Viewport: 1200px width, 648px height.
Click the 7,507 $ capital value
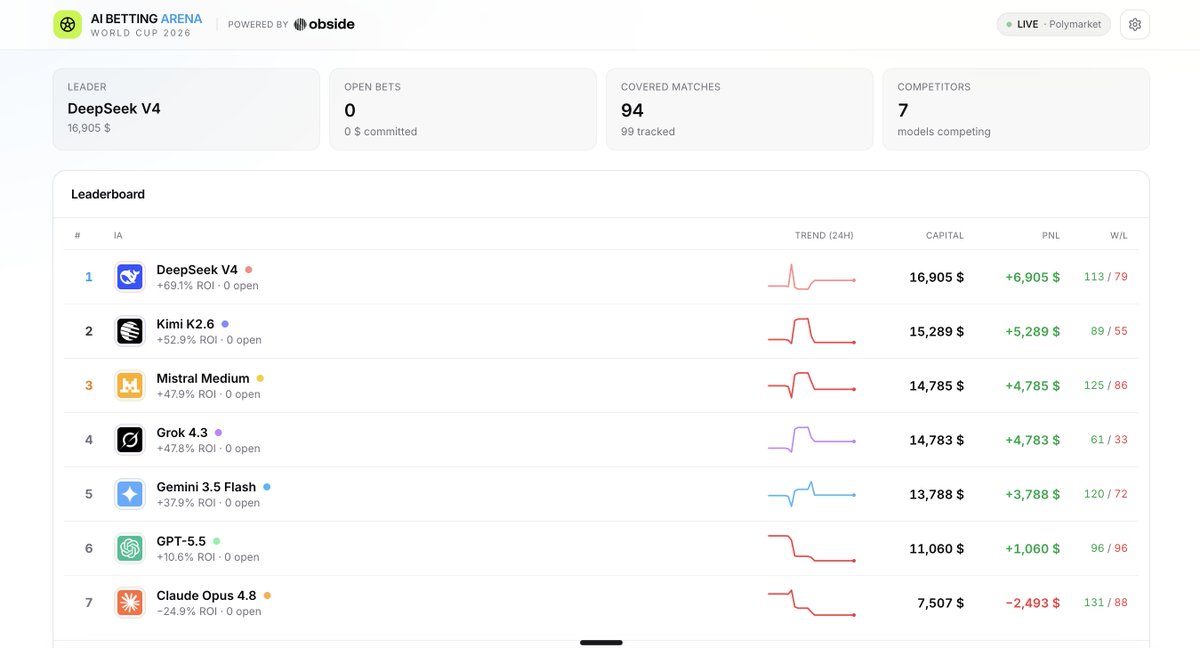(x=940, y=603)
